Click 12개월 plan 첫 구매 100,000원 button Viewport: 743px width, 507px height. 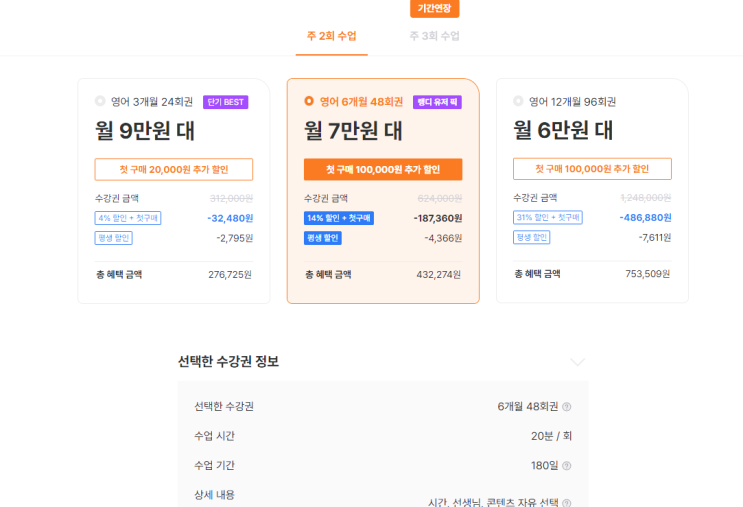click(x=592, y=169)
